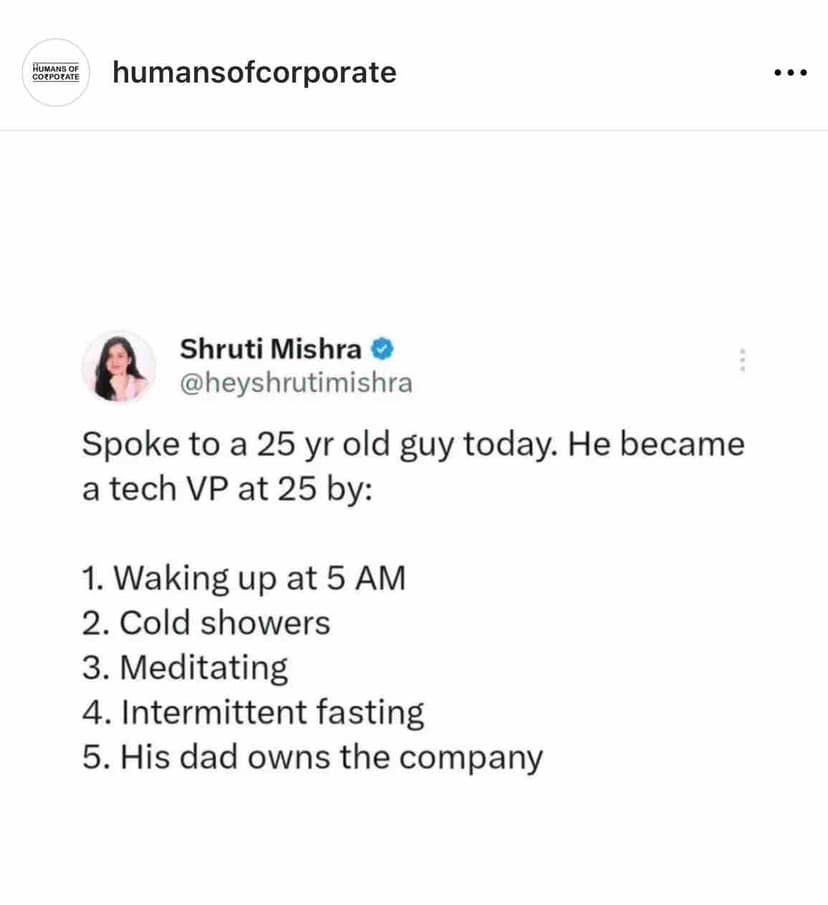
Task: Click the vertical ellipsis beside the tweet
Action: (743, 362)
